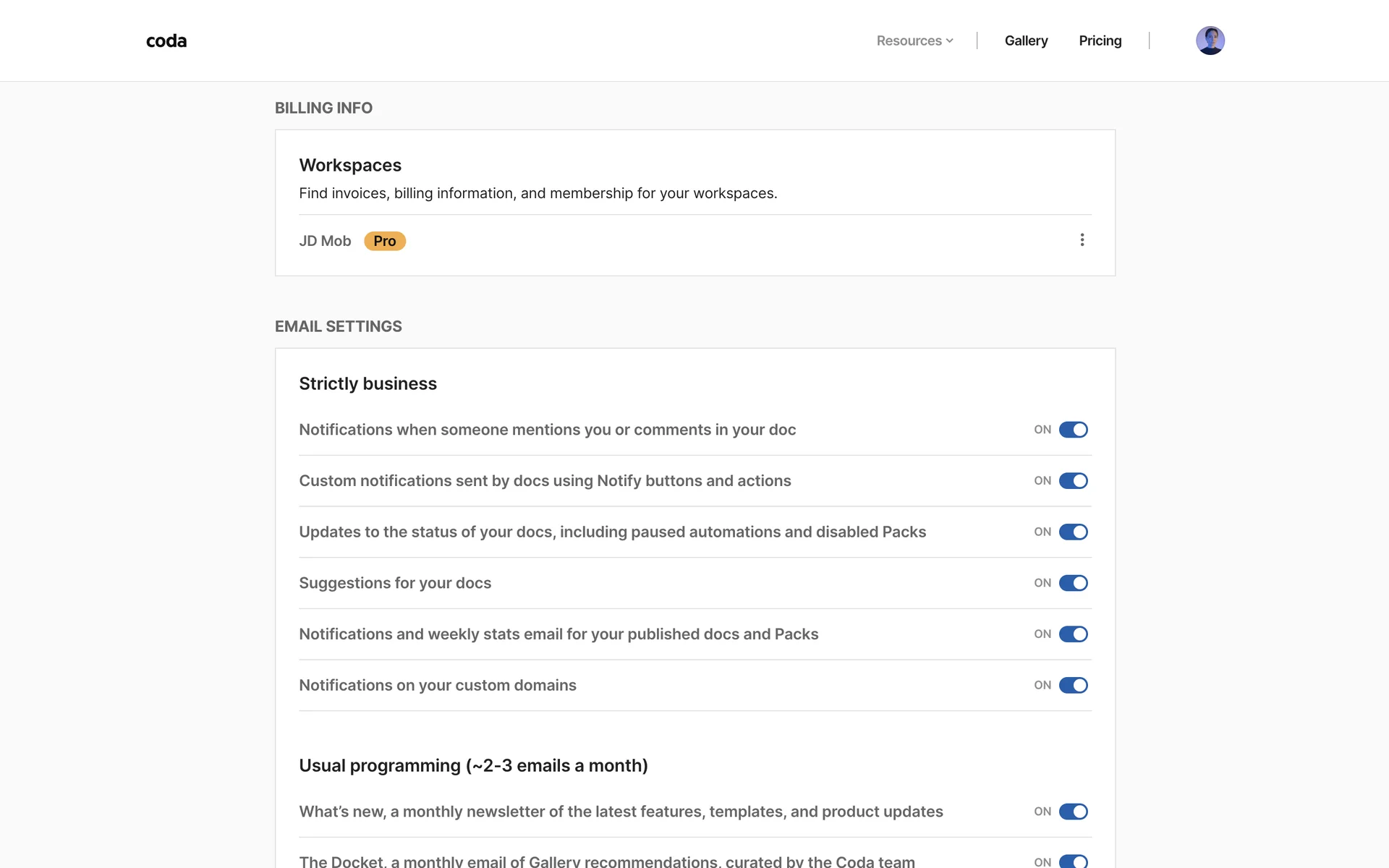Viewport: 1389px width, 868px height.
Task: Click the Strictly business section heading
Action: 368,384
